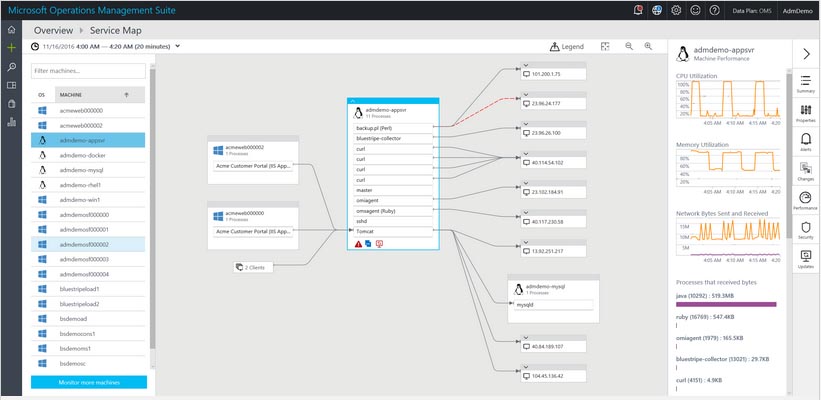821x400 pixels.
Task: Open the settings gear in top bar
Action: tap(677, 10)
